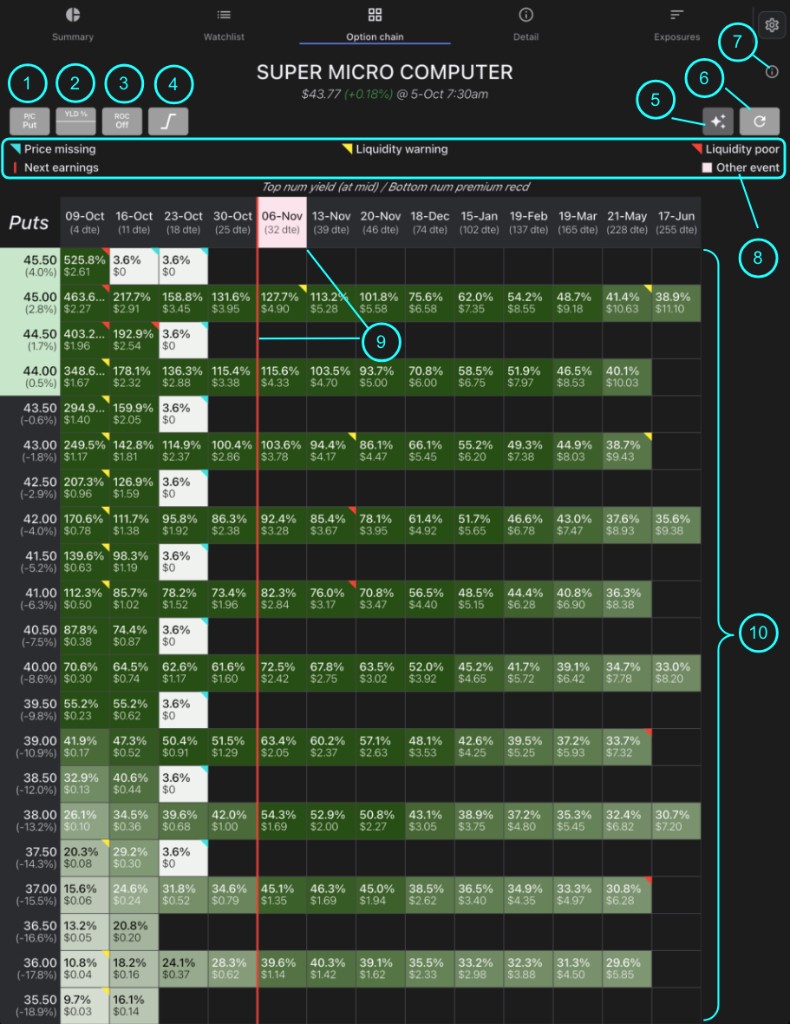Select the 20-Nov expiry column header

381,222
